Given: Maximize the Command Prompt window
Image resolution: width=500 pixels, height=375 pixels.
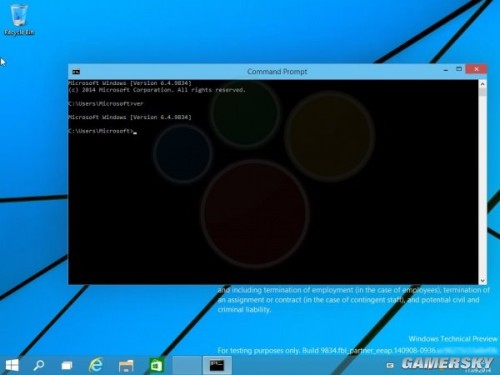Looking at the screenshot, I should pyautogui.click(x=459, y=69).
